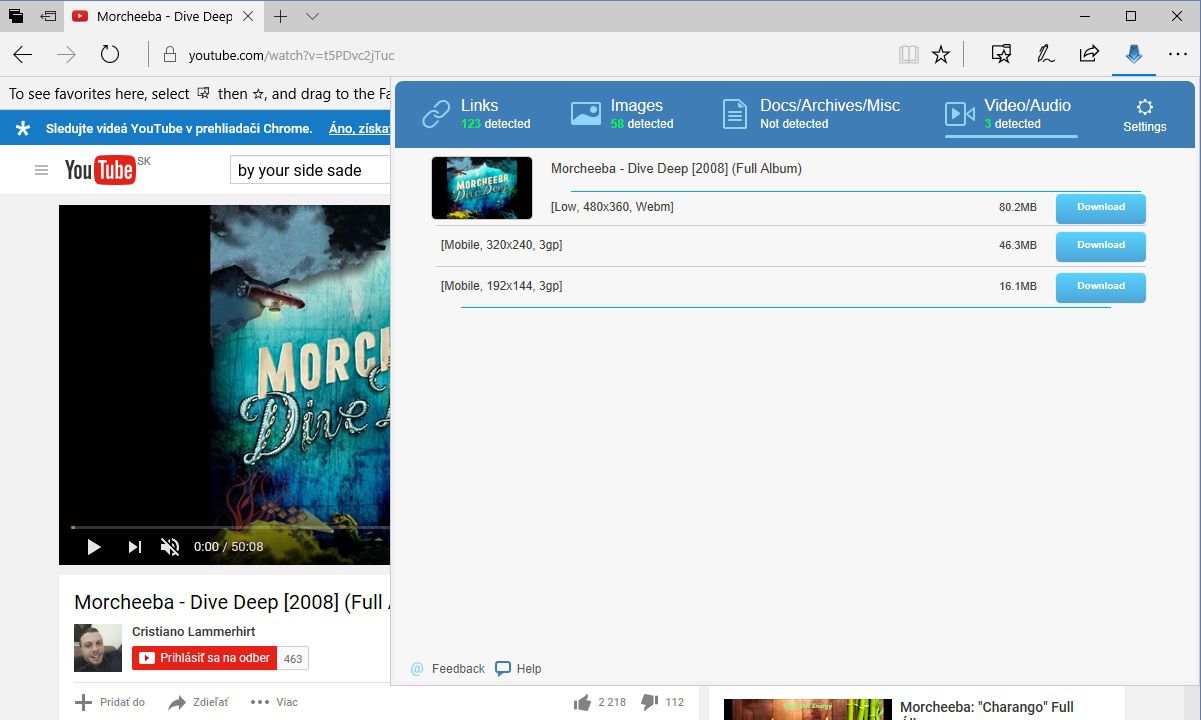Click the padlock site info icon
The width and height of the screenshot is (1201, 720).
click(169, 55)
